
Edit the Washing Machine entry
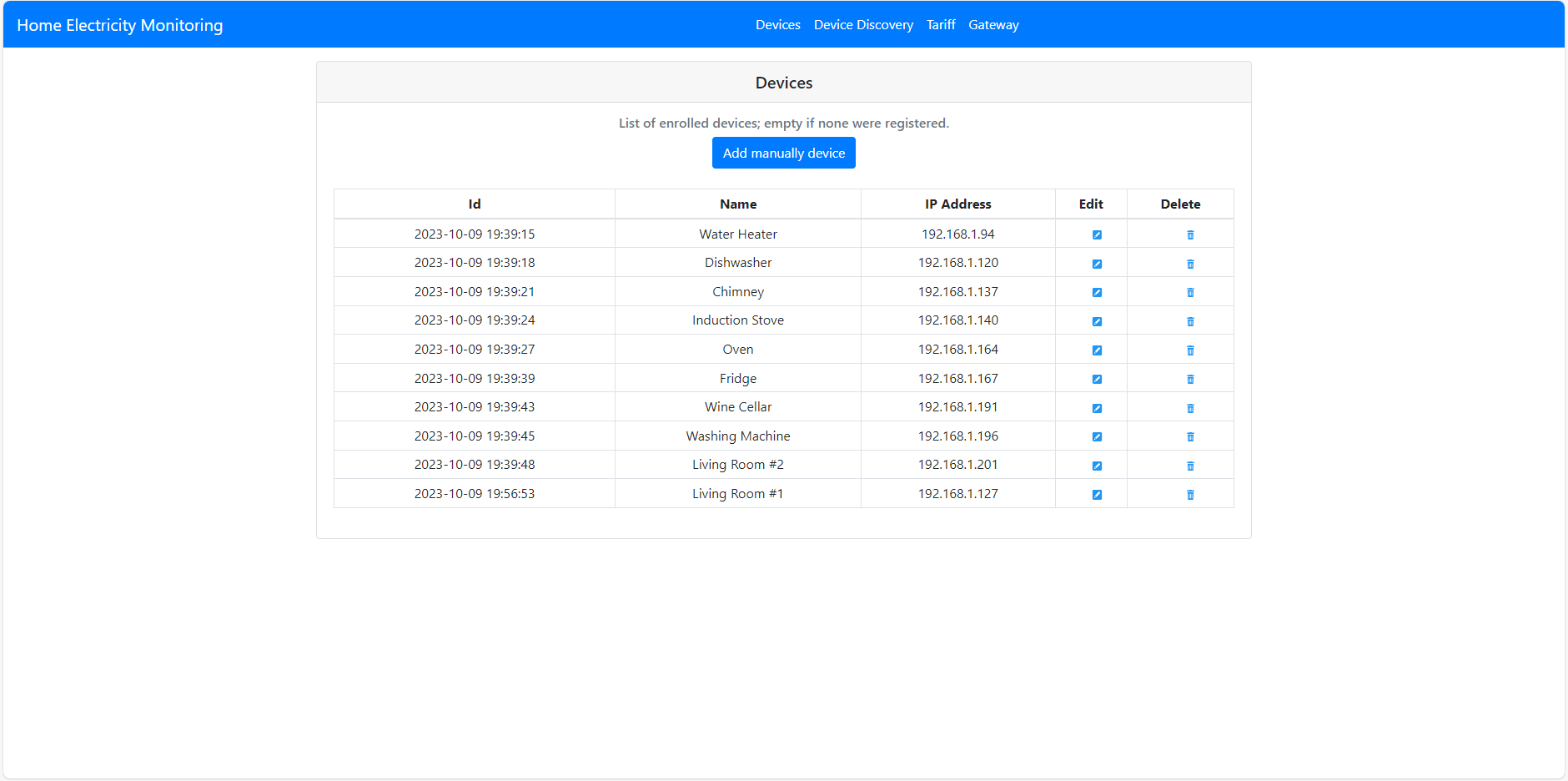1097,436
